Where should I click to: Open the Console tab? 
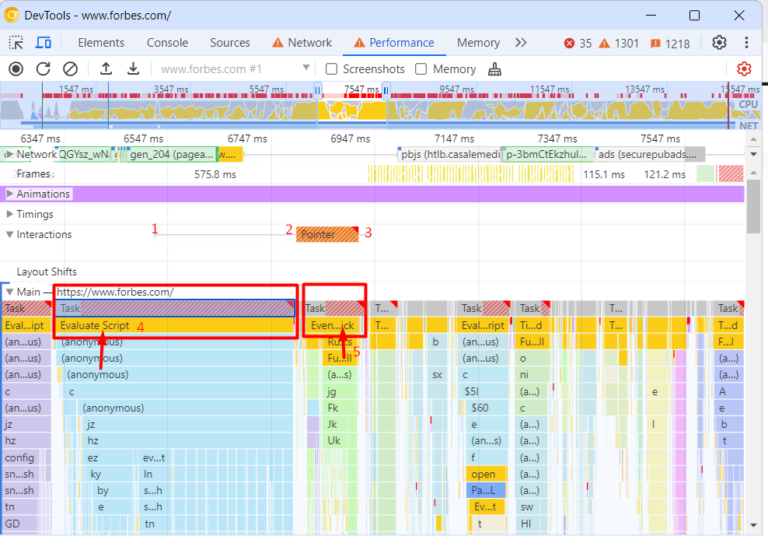[167, 43]
